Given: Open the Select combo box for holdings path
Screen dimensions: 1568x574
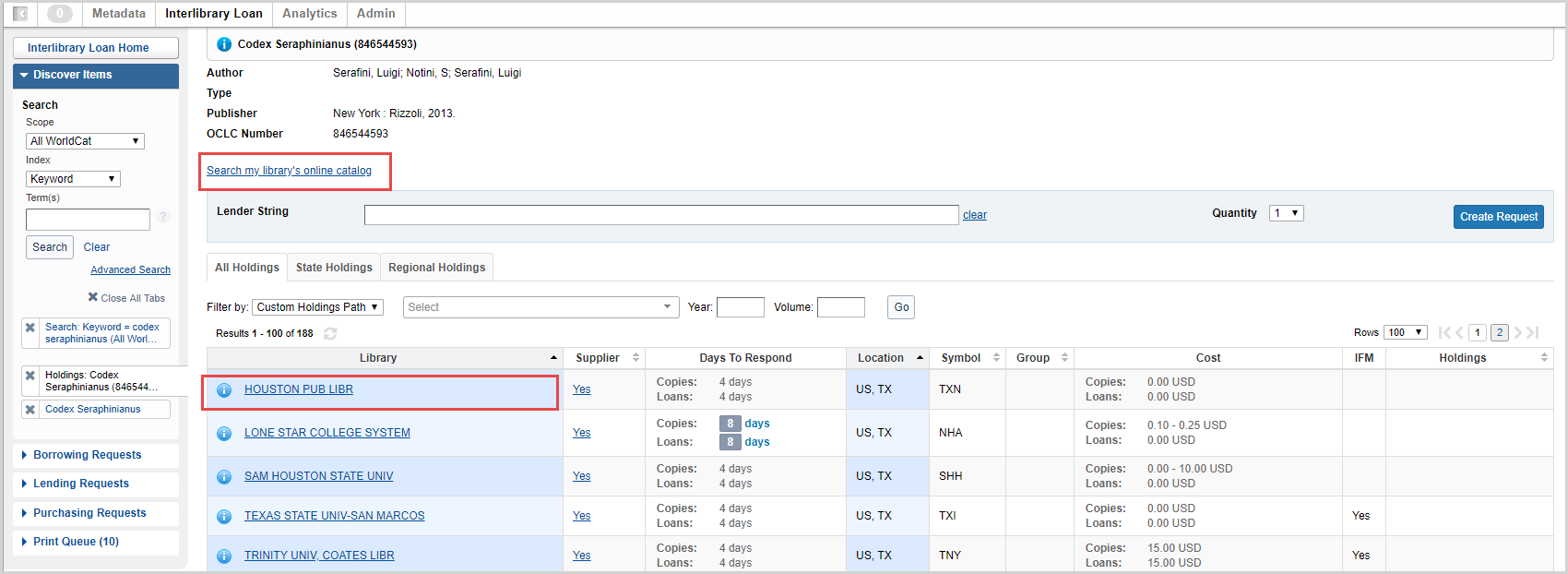Looking at the screenshot, I should [x=541, y=307].
